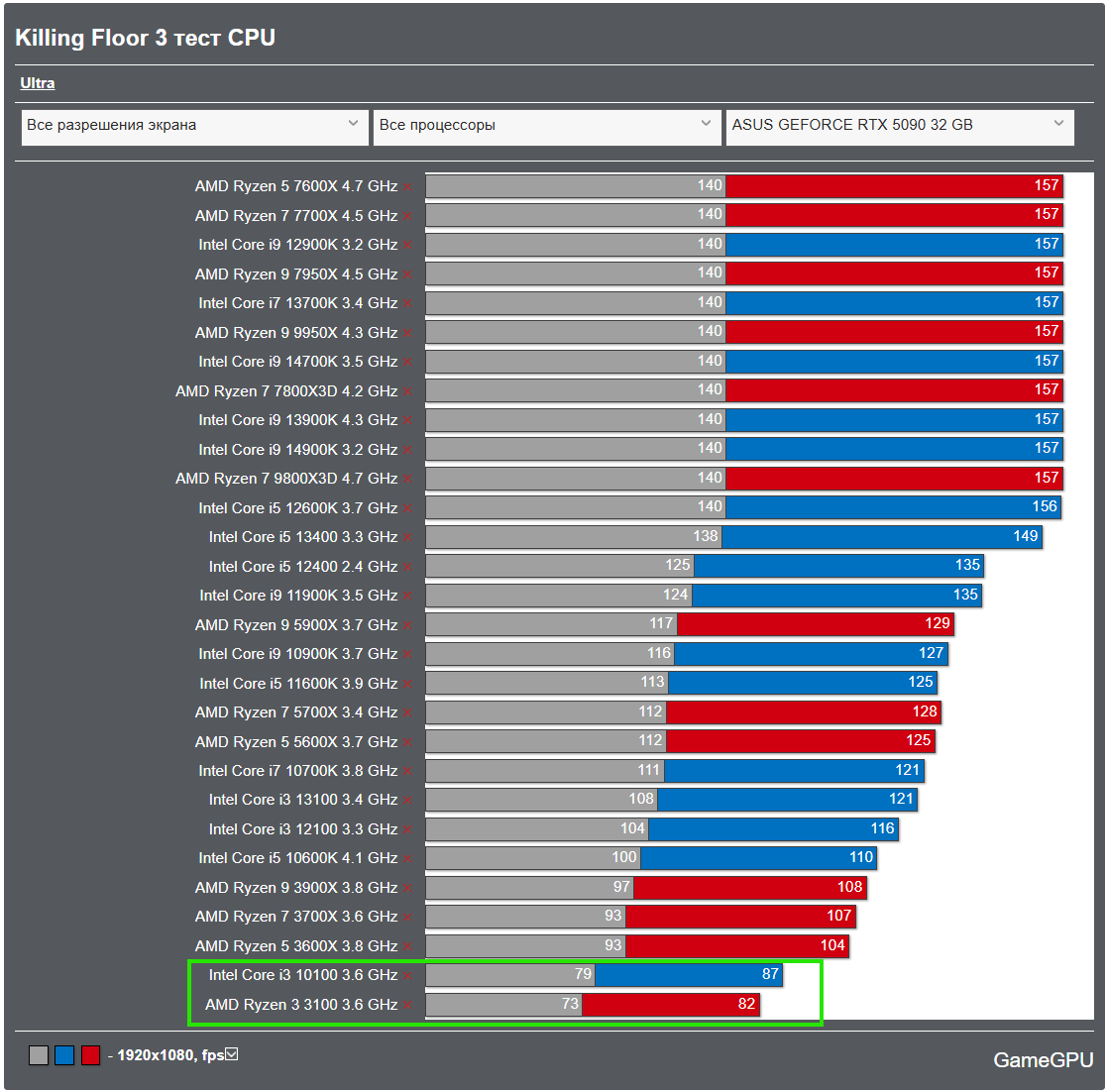
Task: Click the Intel Core i3 10100 3.6 GHz label
Action: click(303, 975)
